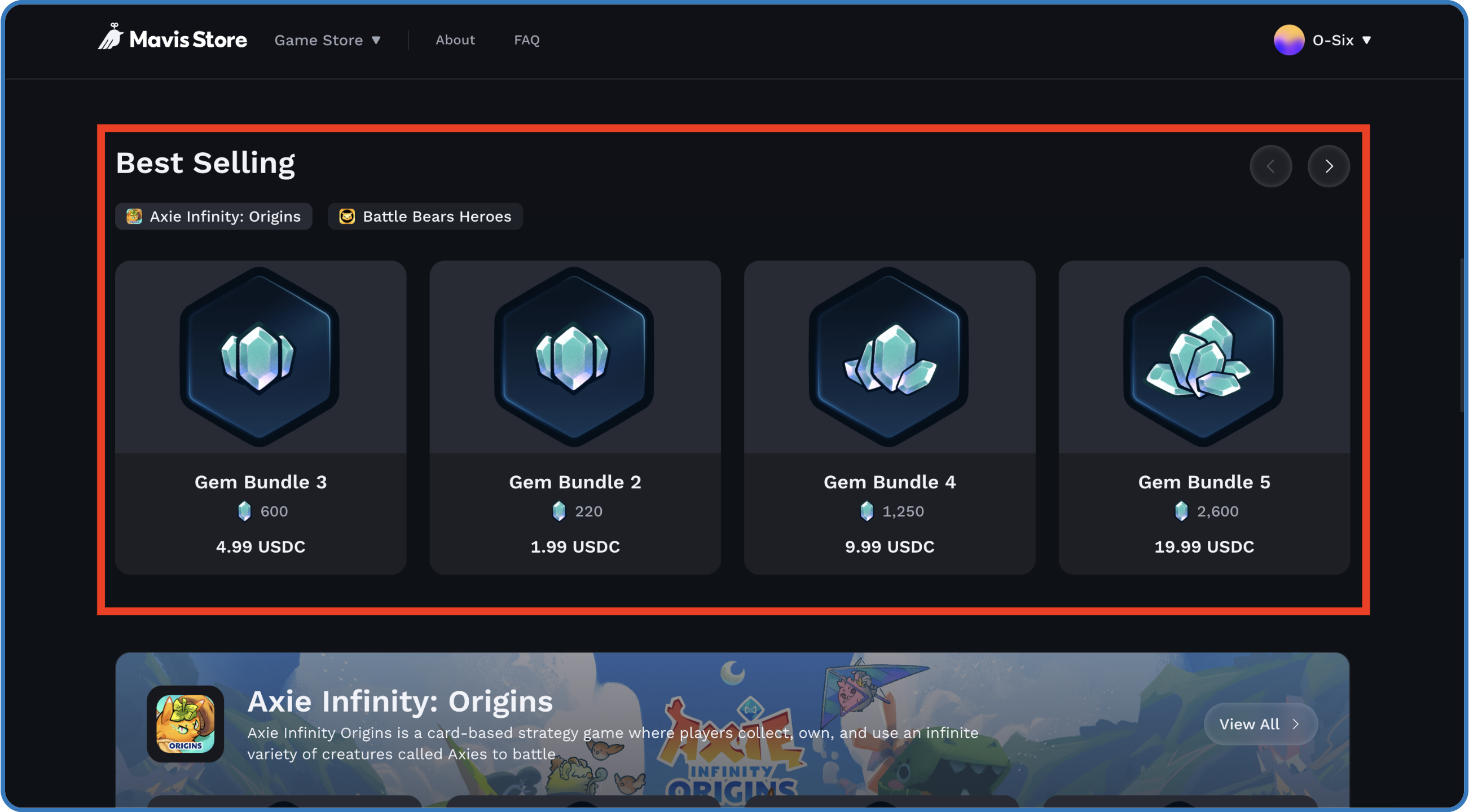Click the 2,600 gem amount
The width and height of the screenshot is (1469, 812).
pyautogui.click(x=1217, y=511)
